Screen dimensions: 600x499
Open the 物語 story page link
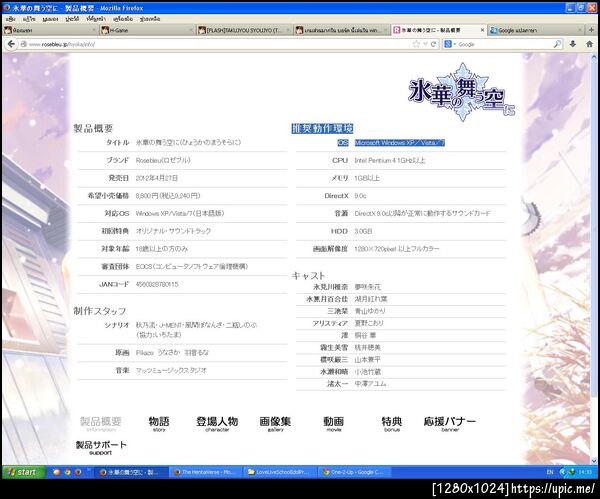[159, 424]
